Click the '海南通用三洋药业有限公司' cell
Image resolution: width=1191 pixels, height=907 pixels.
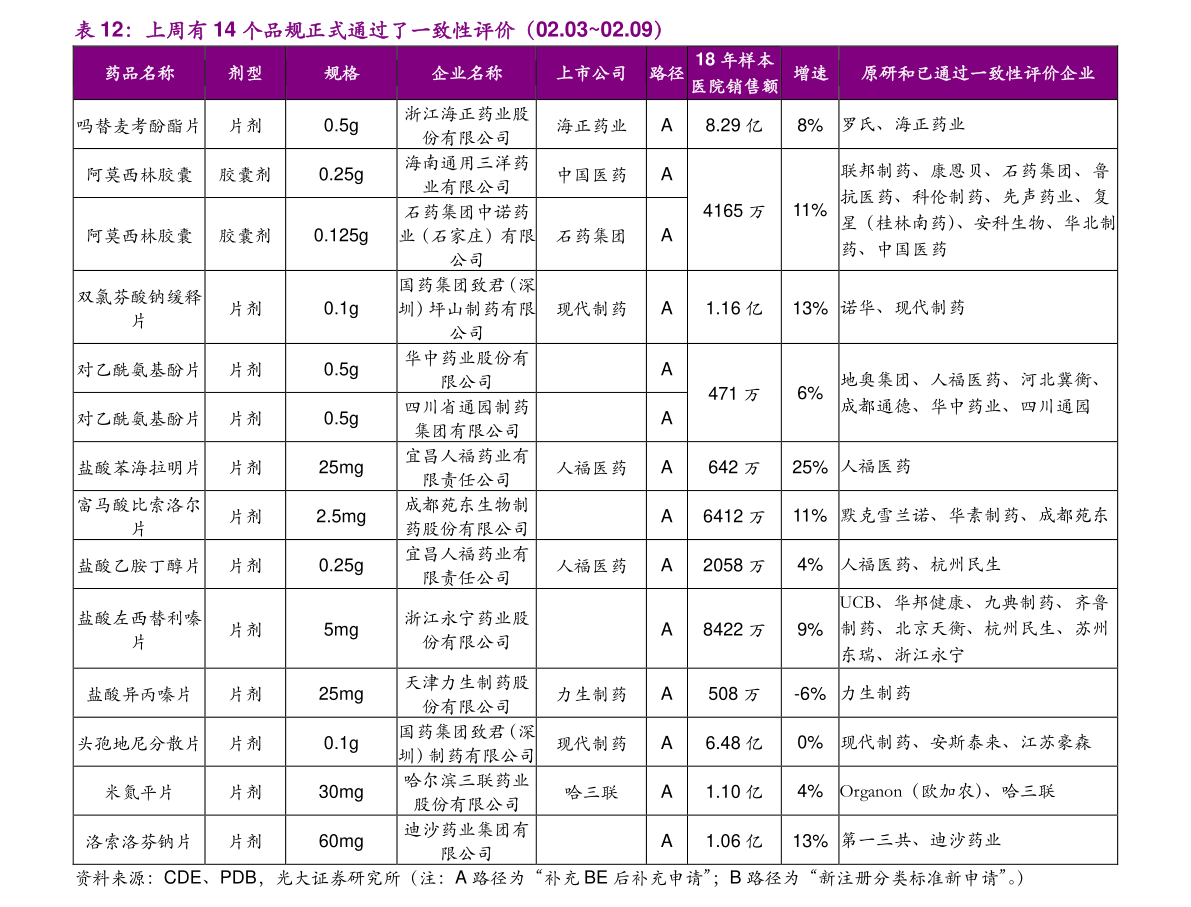coord(466,174)
